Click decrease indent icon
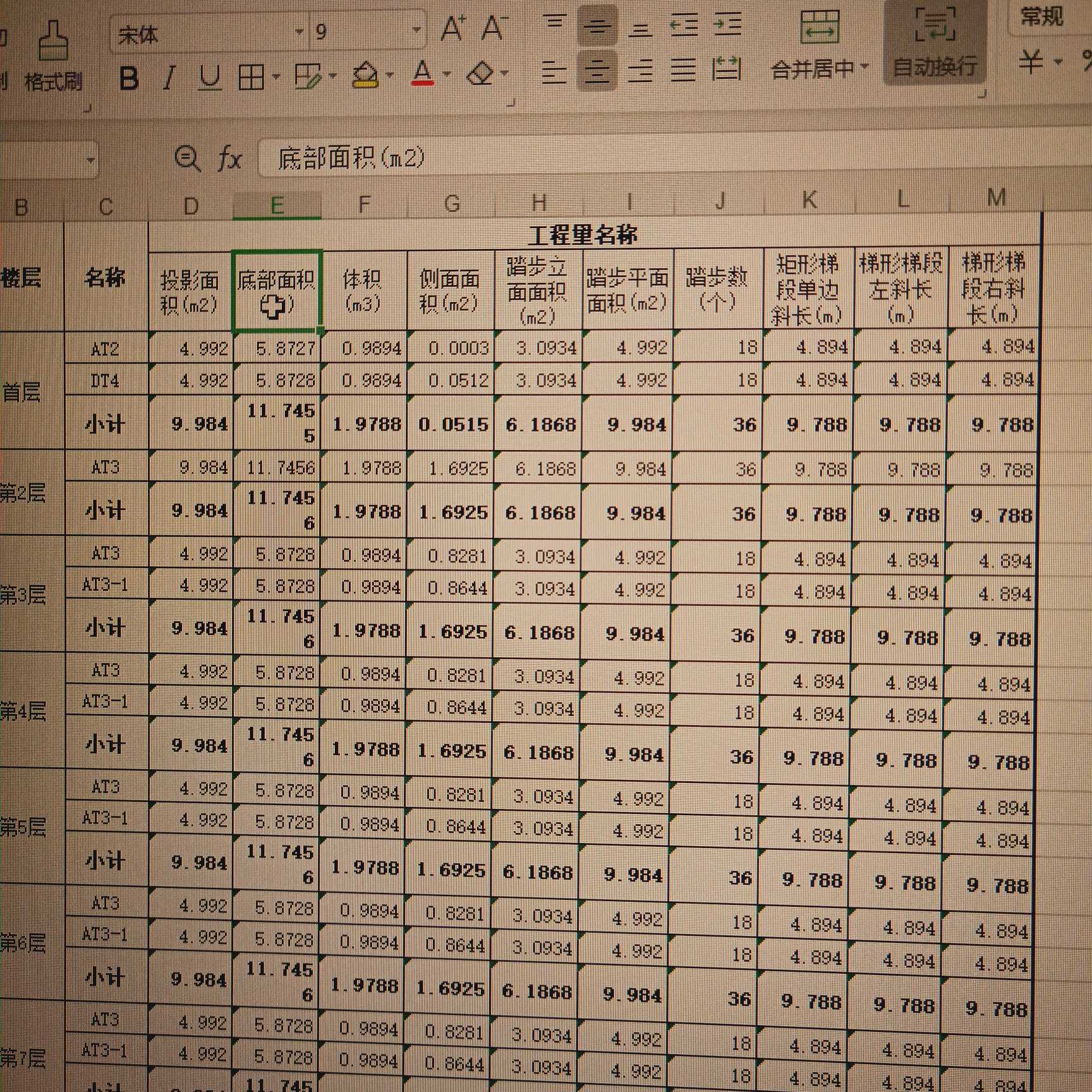The height and width of the screenshot is (1092, 1092). pyautogui.click(x=684, y=25)
